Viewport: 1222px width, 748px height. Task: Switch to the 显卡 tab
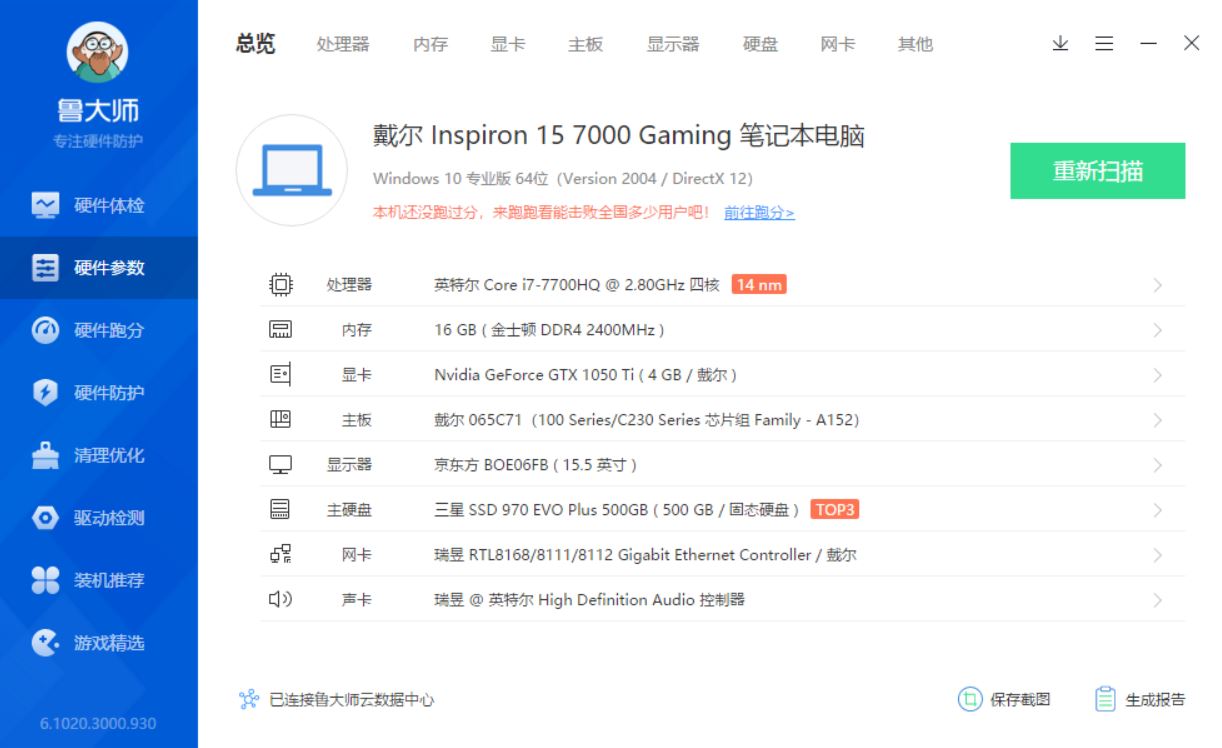[x=509, y=44]
